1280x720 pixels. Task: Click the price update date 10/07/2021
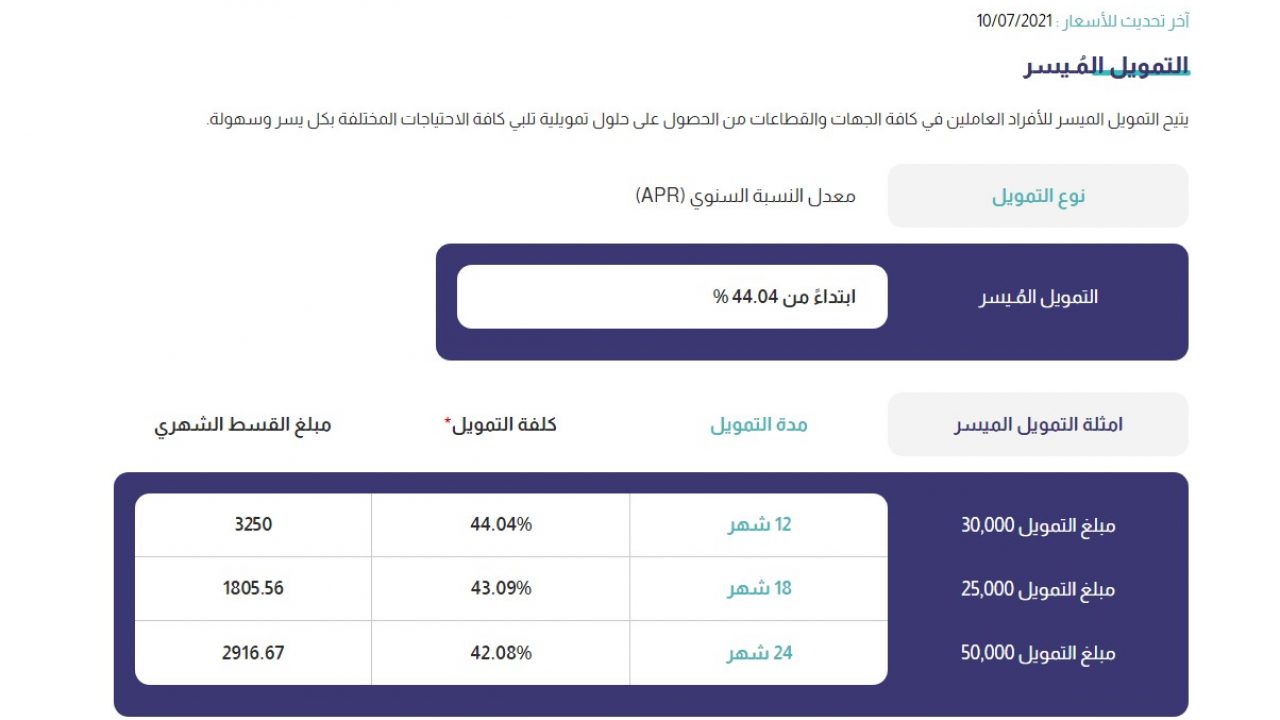click(1015, 20)
